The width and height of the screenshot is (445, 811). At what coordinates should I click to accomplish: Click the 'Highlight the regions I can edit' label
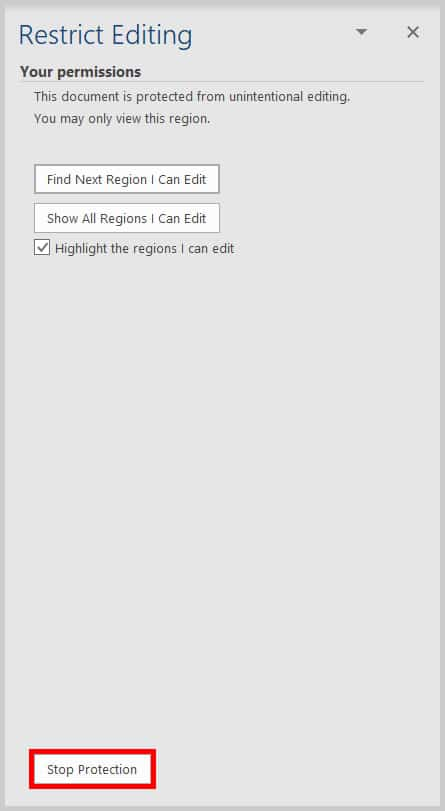pyautogui.click(x=144, y=249)
